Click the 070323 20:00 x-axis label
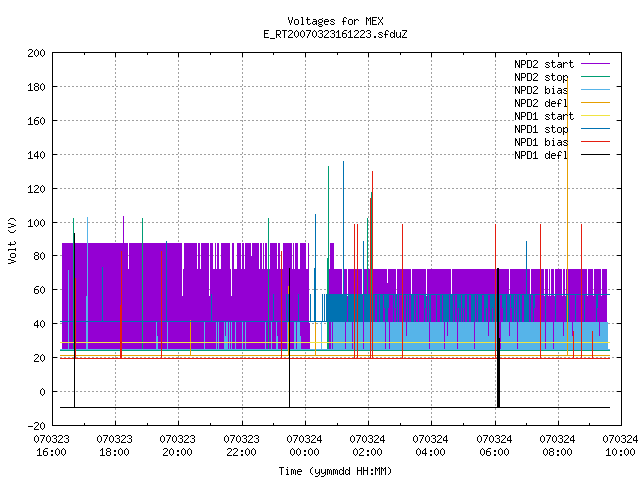The width and height of the screenshot is (640, 480). [178, 446]
